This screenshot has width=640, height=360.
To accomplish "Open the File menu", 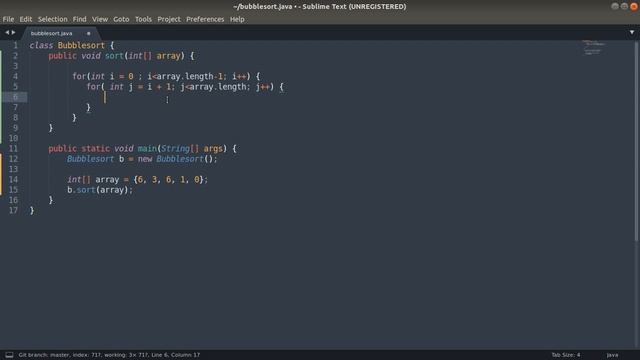I will (8, 19).
